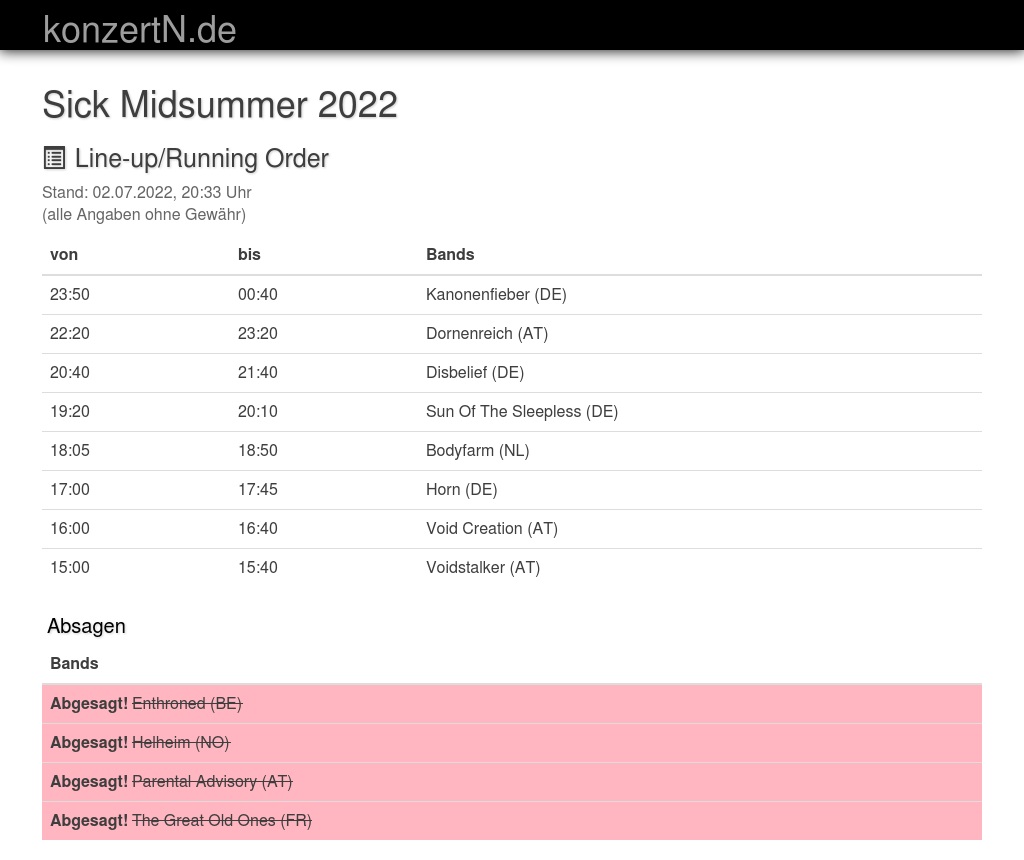Viewport: 1024px width, 860px height.
Task: Click the Disbelief (DE) row
Action: [x=475, y=372]
